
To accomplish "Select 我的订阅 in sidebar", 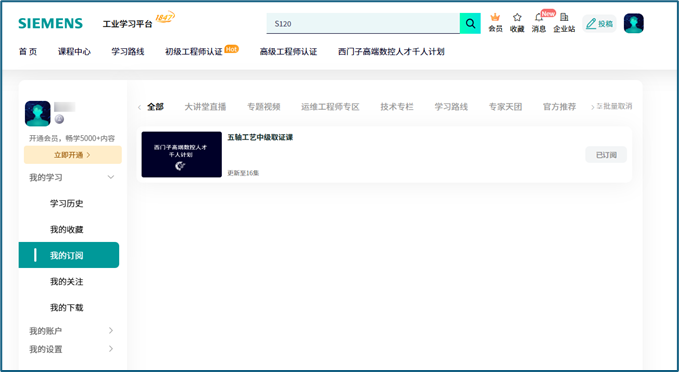I will [69, 255].
